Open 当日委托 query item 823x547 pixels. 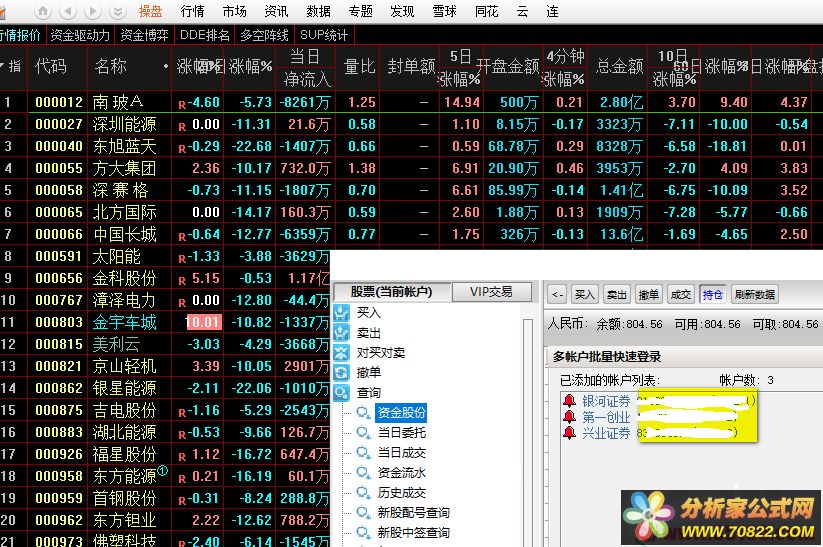click(402, 433)
